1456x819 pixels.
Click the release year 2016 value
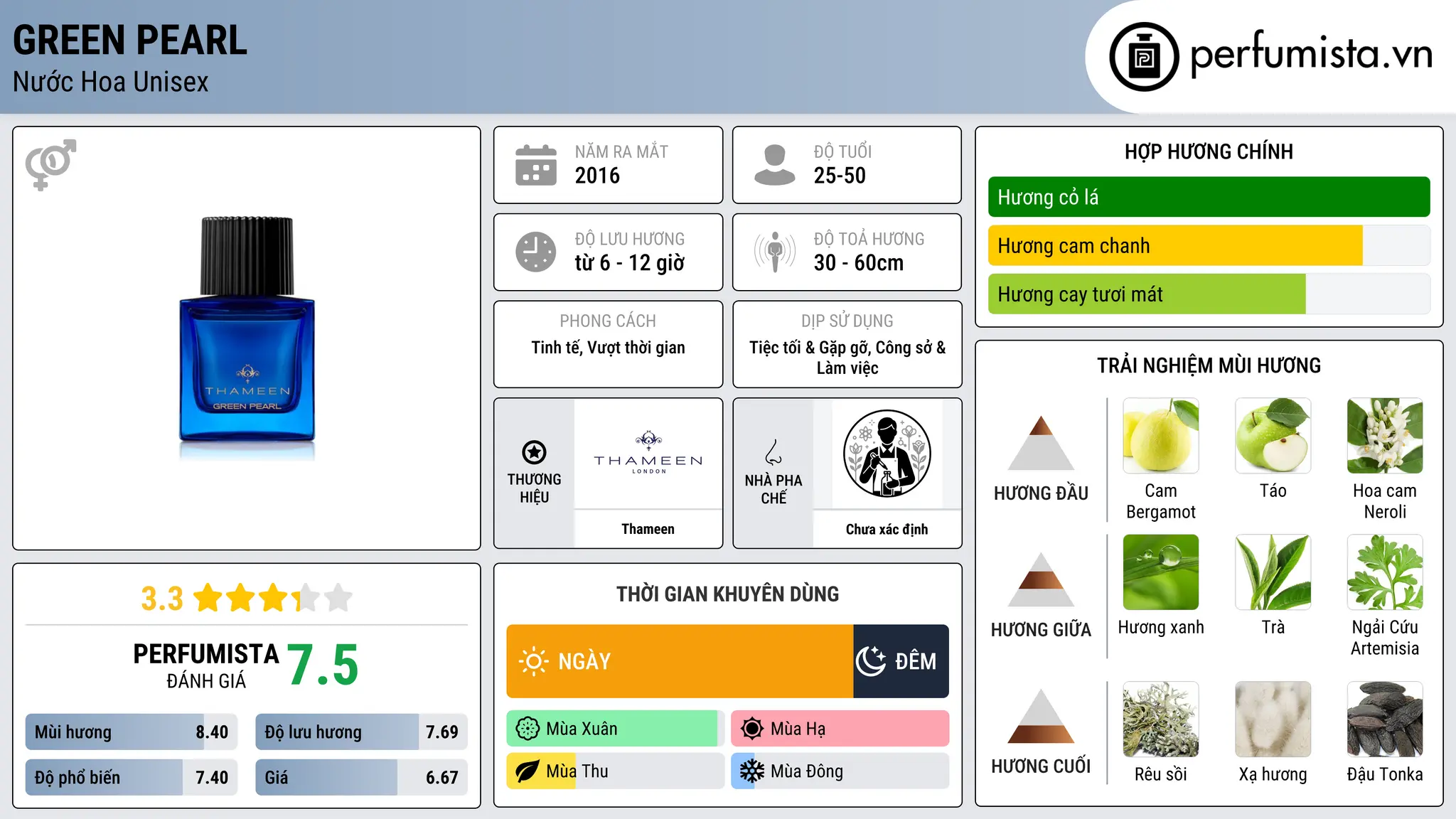pyautogui.click(x=597, y=176)
